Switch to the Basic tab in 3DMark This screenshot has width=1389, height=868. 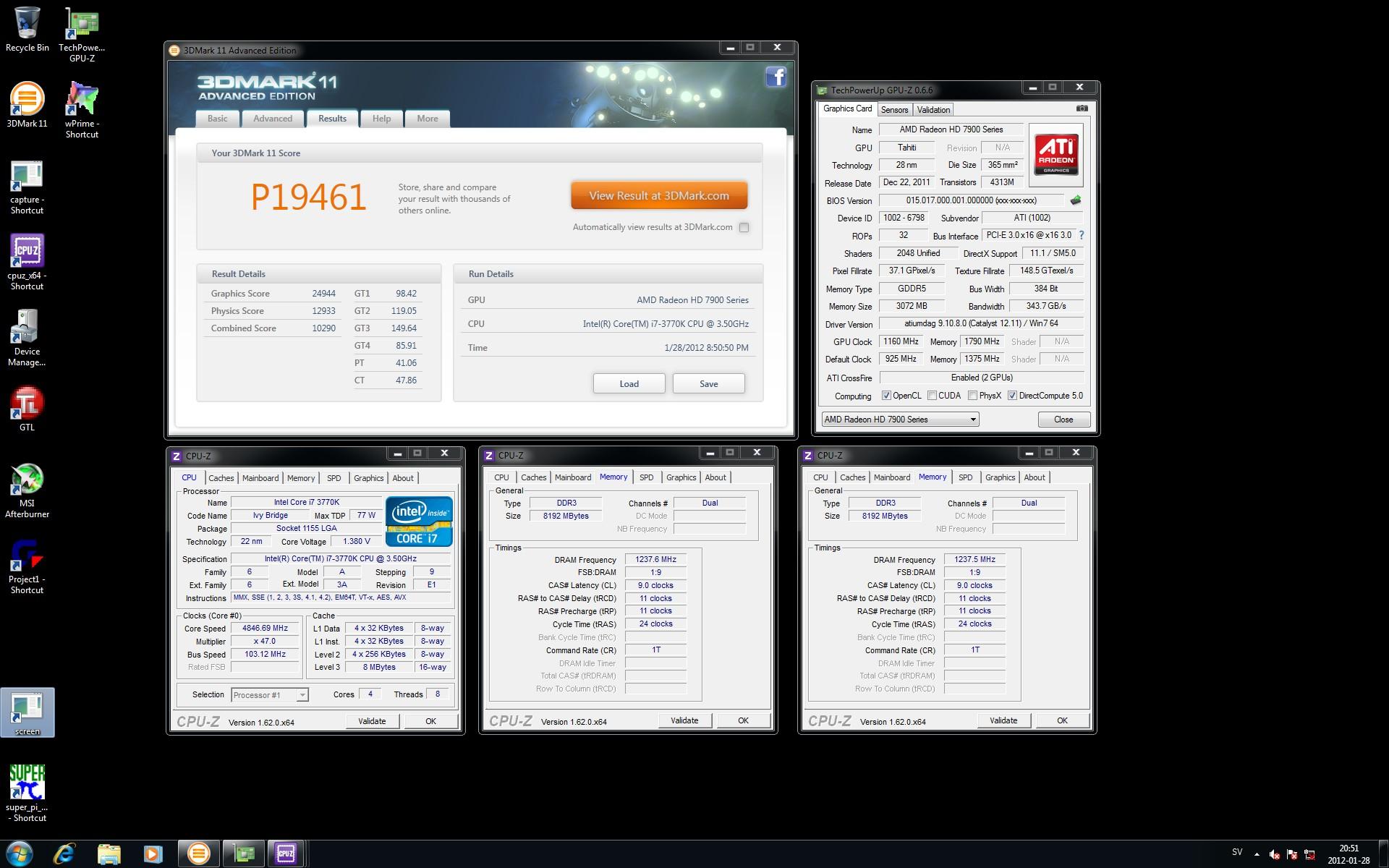217,119
